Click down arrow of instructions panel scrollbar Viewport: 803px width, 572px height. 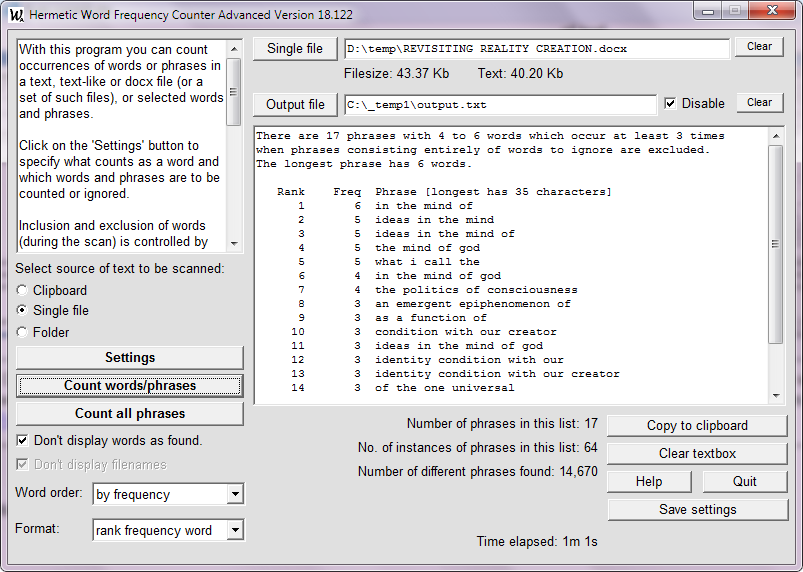tap(234, 243)
